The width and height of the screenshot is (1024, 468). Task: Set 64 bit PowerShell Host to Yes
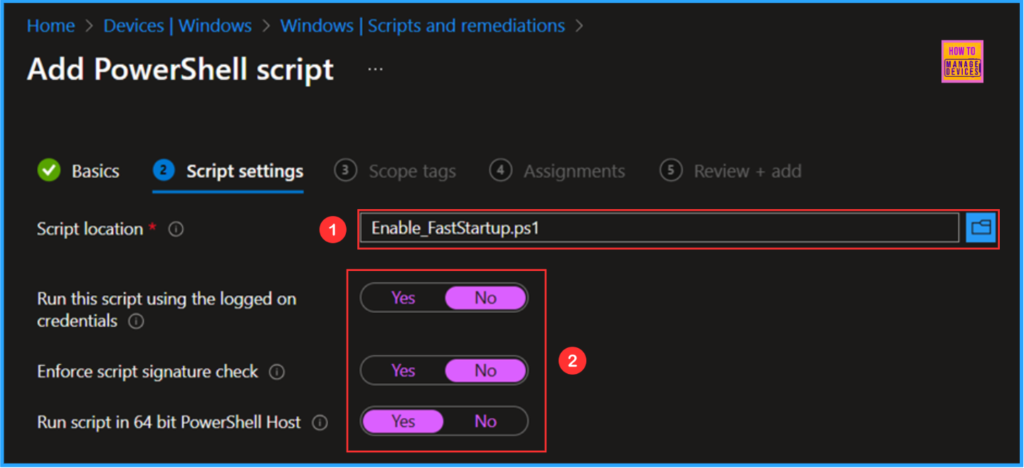pos(403,421)
